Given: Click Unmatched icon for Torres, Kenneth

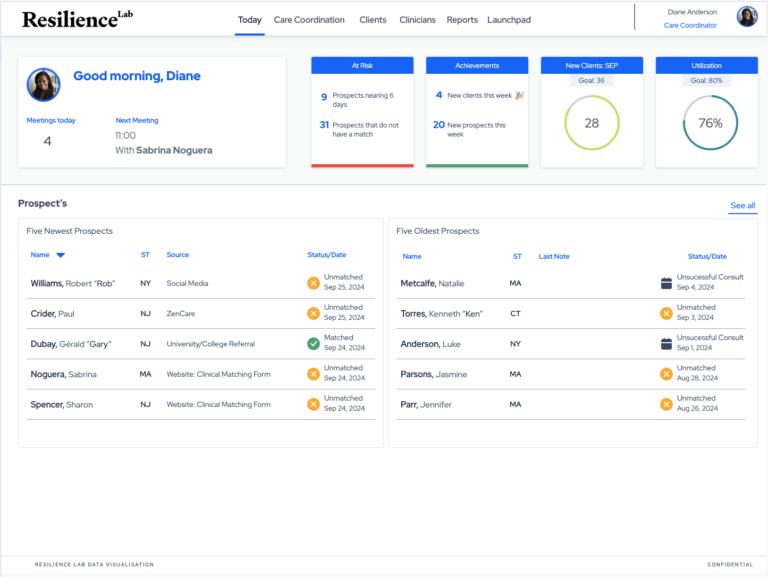Looking at the screenshot, I should point(666,313).
